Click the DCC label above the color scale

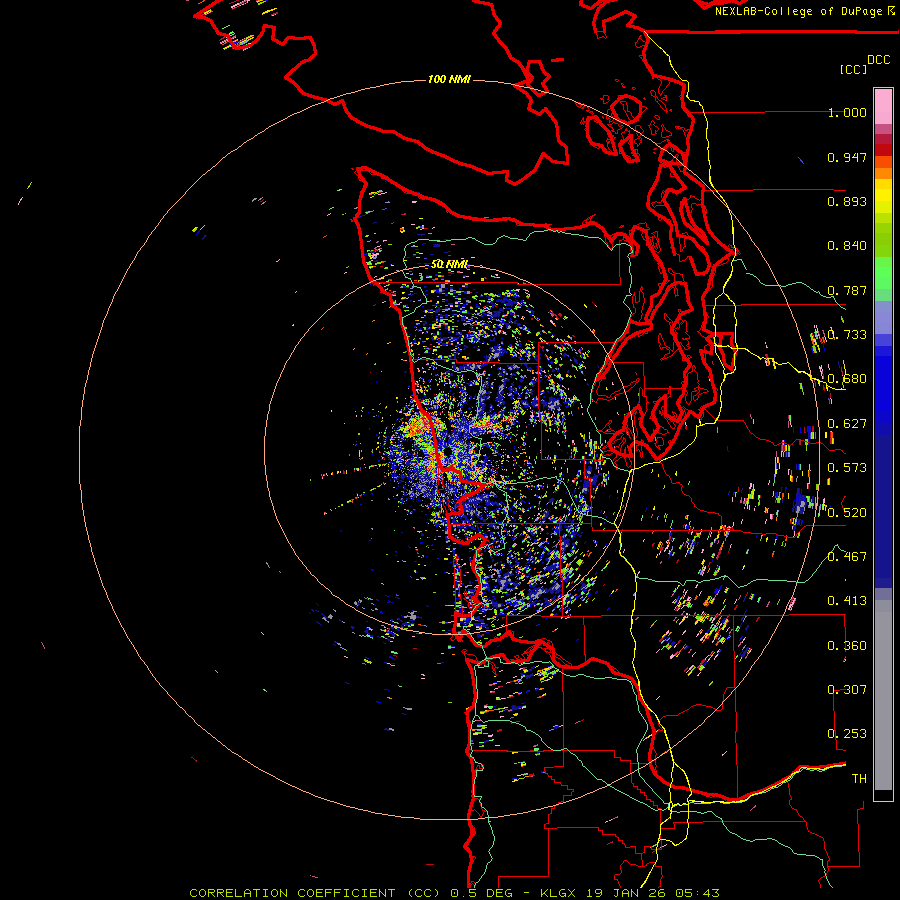[879, 60]
